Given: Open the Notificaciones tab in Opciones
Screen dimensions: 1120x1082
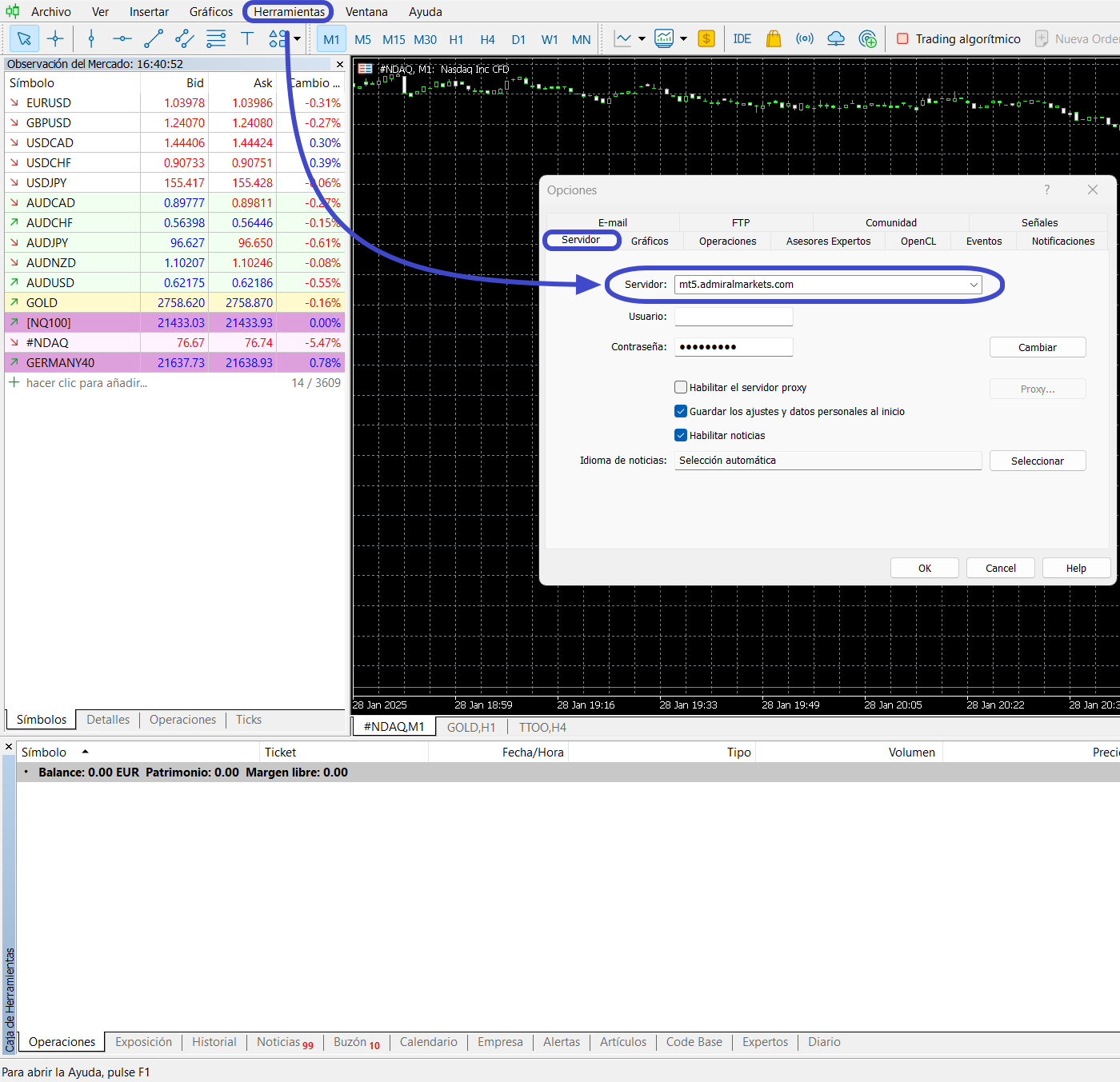Looking at the screenshot, I should pyautogui.click(x=1062, y=241).
